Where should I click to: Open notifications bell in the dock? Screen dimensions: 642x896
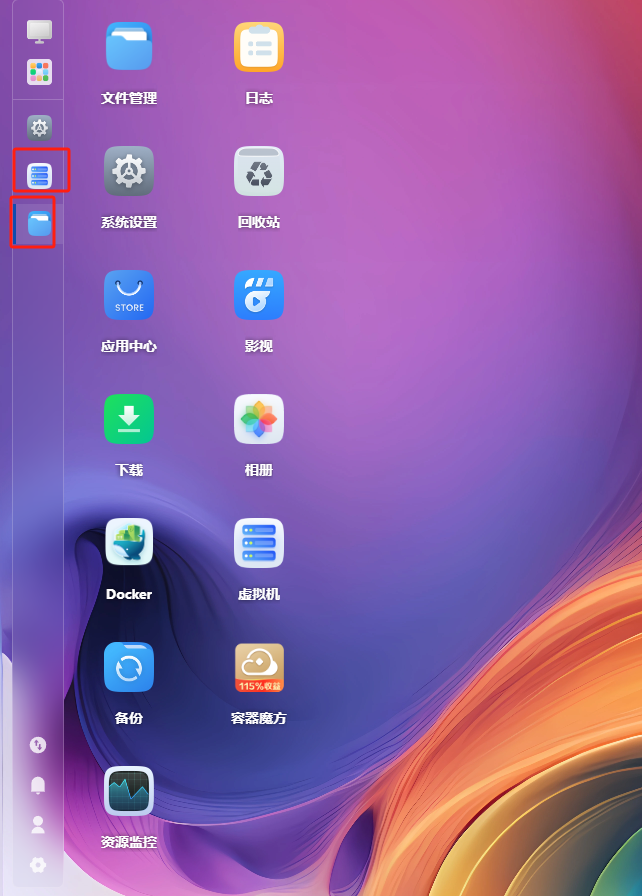pyautogui.click(x=38, y=785)
